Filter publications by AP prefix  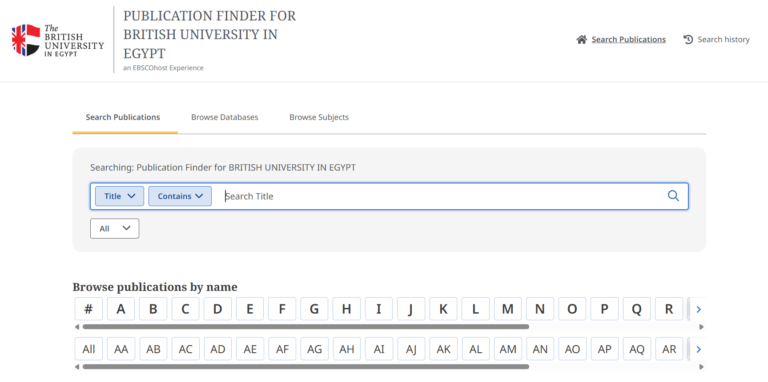604,349
